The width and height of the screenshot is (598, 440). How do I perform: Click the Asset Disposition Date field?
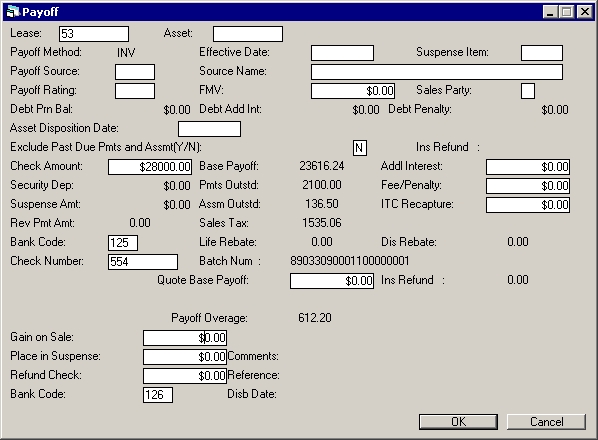tap(209, 129)
